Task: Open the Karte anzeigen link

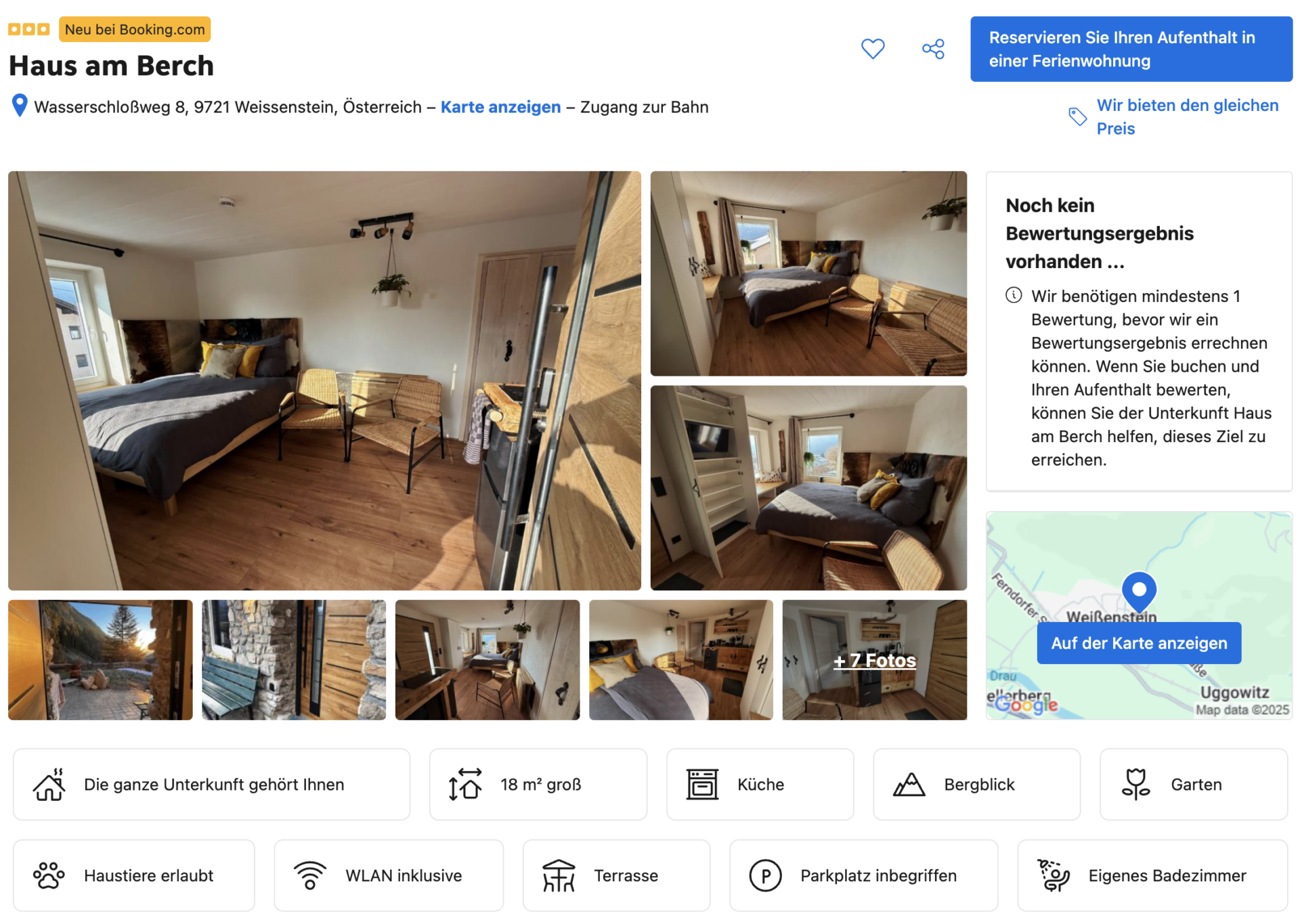Action: pyautogui.click(x=500, y=107)
